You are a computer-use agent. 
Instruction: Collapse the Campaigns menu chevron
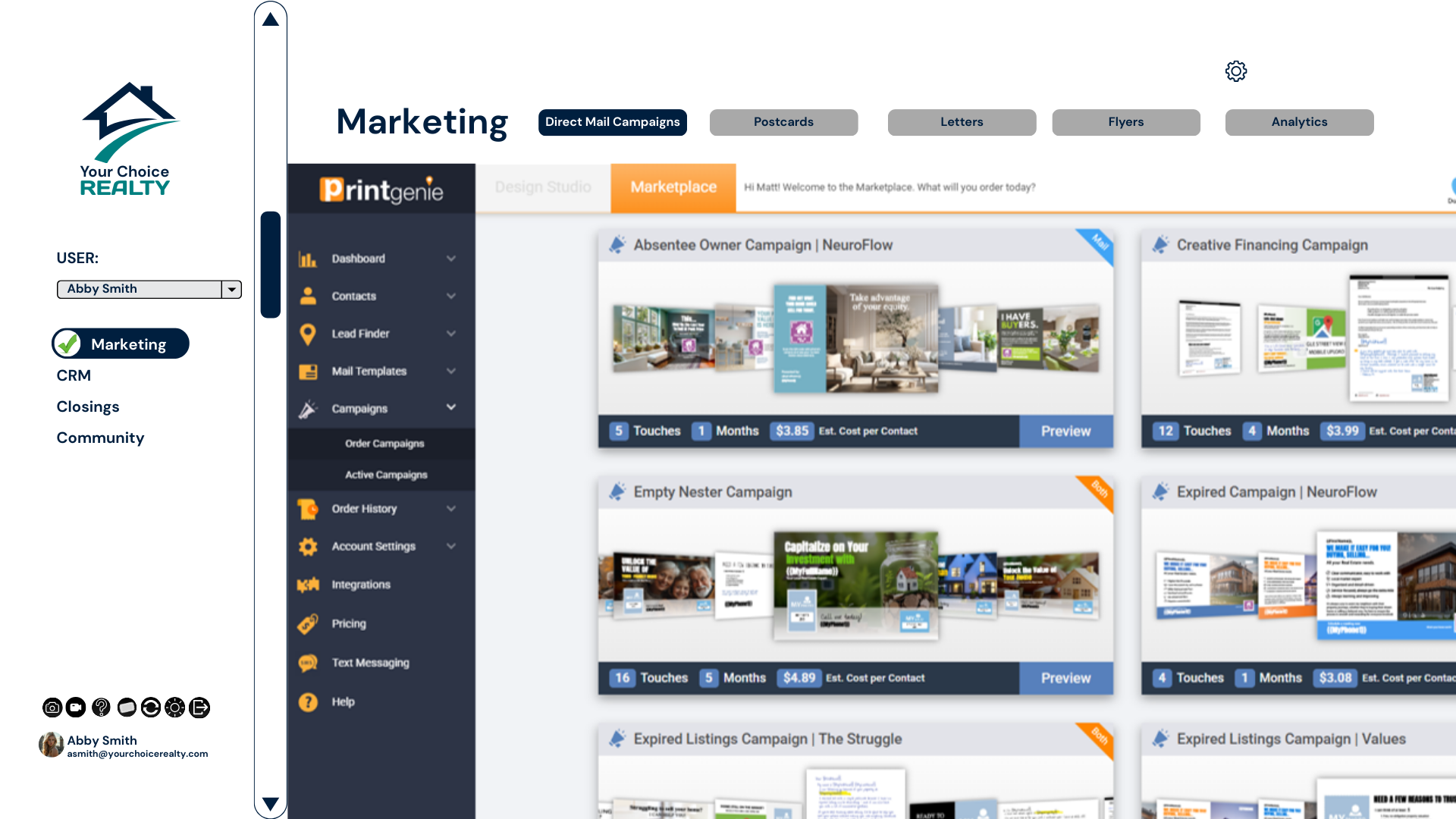(451, 407)
